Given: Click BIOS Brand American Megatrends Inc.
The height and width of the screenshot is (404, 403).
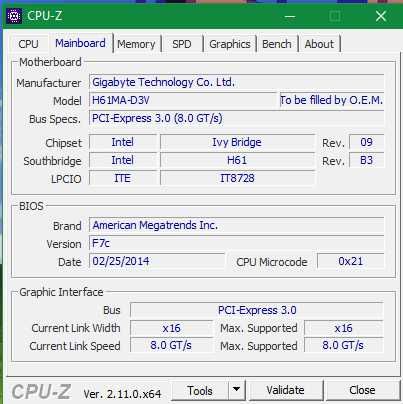Looking at the screenshot, I should point(236,225).
